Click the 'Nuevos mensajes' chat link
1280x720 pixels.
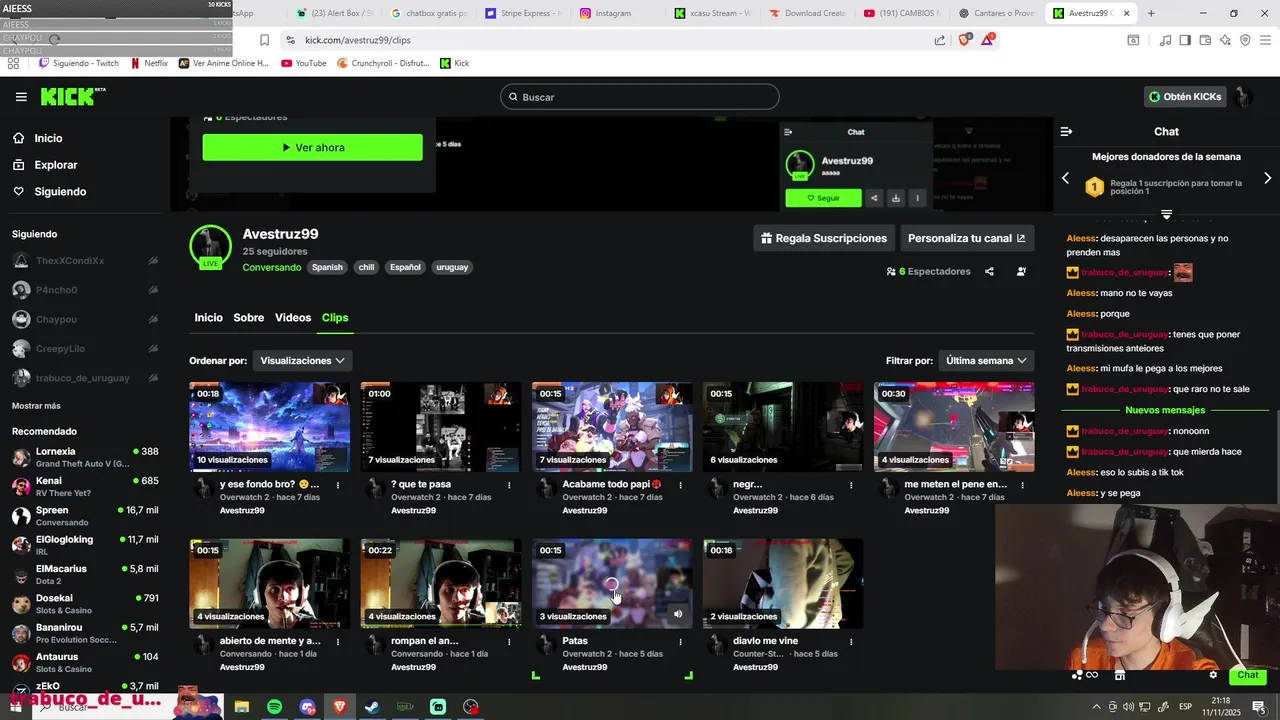[1165, 410]
